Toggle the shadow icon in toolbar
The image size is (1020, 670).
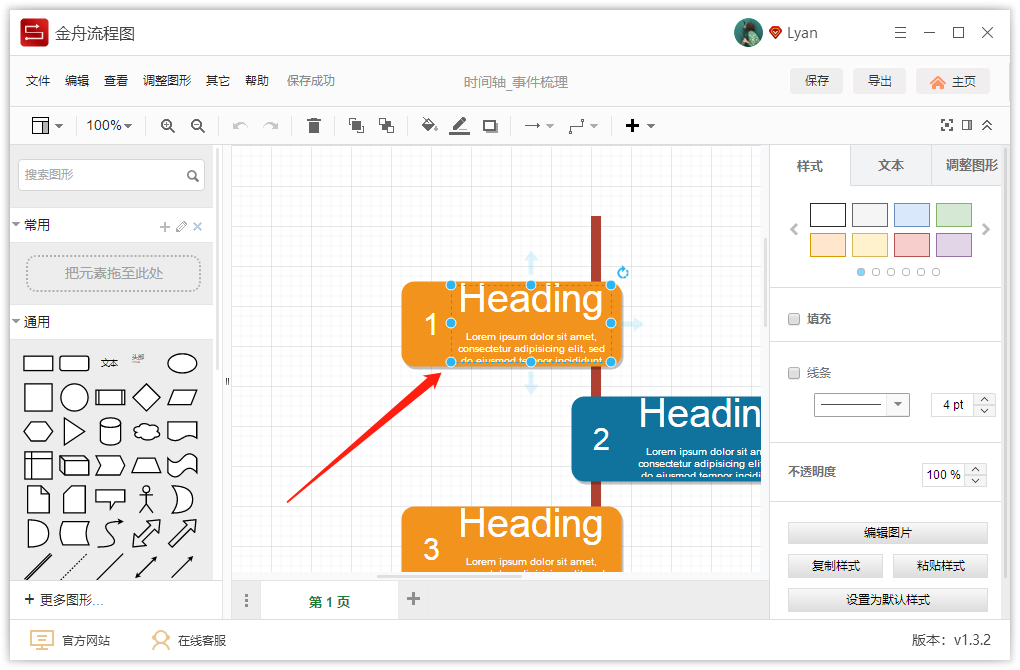(x=490, y=126)
